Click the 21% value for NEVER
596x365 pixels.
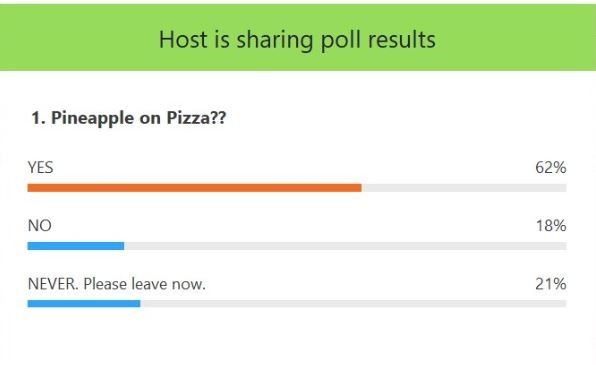(551, 284)
